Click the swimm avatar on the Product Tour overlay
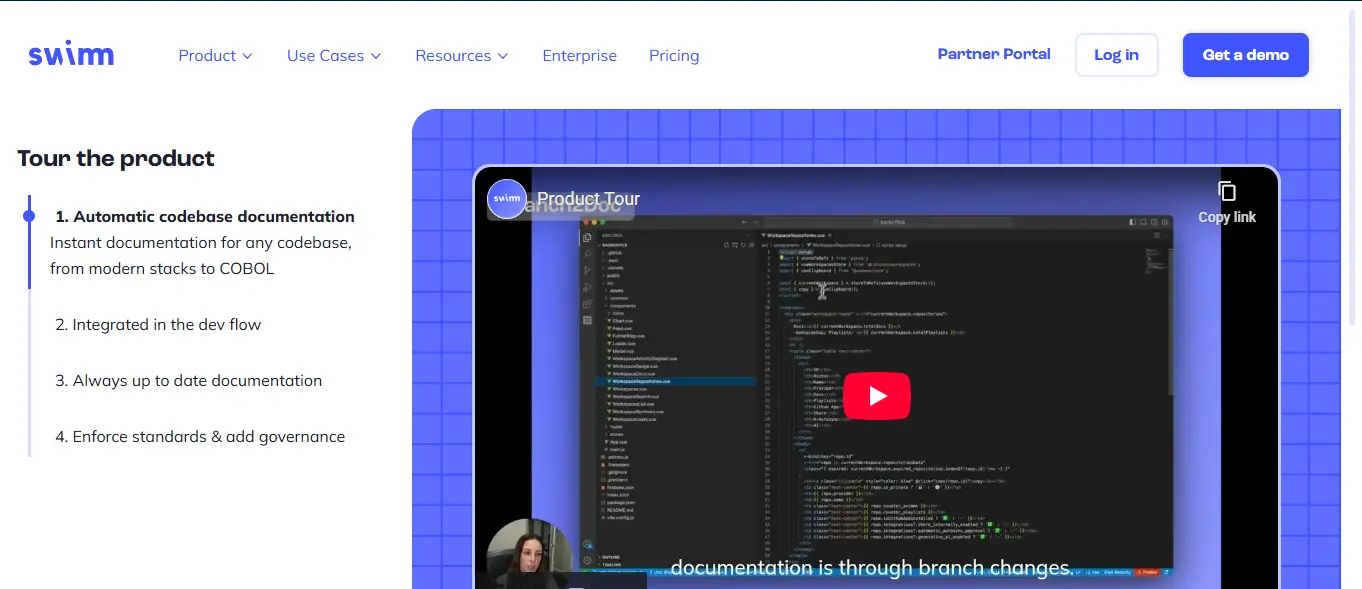Screen dimensions: 1362x589 point(507,199)
